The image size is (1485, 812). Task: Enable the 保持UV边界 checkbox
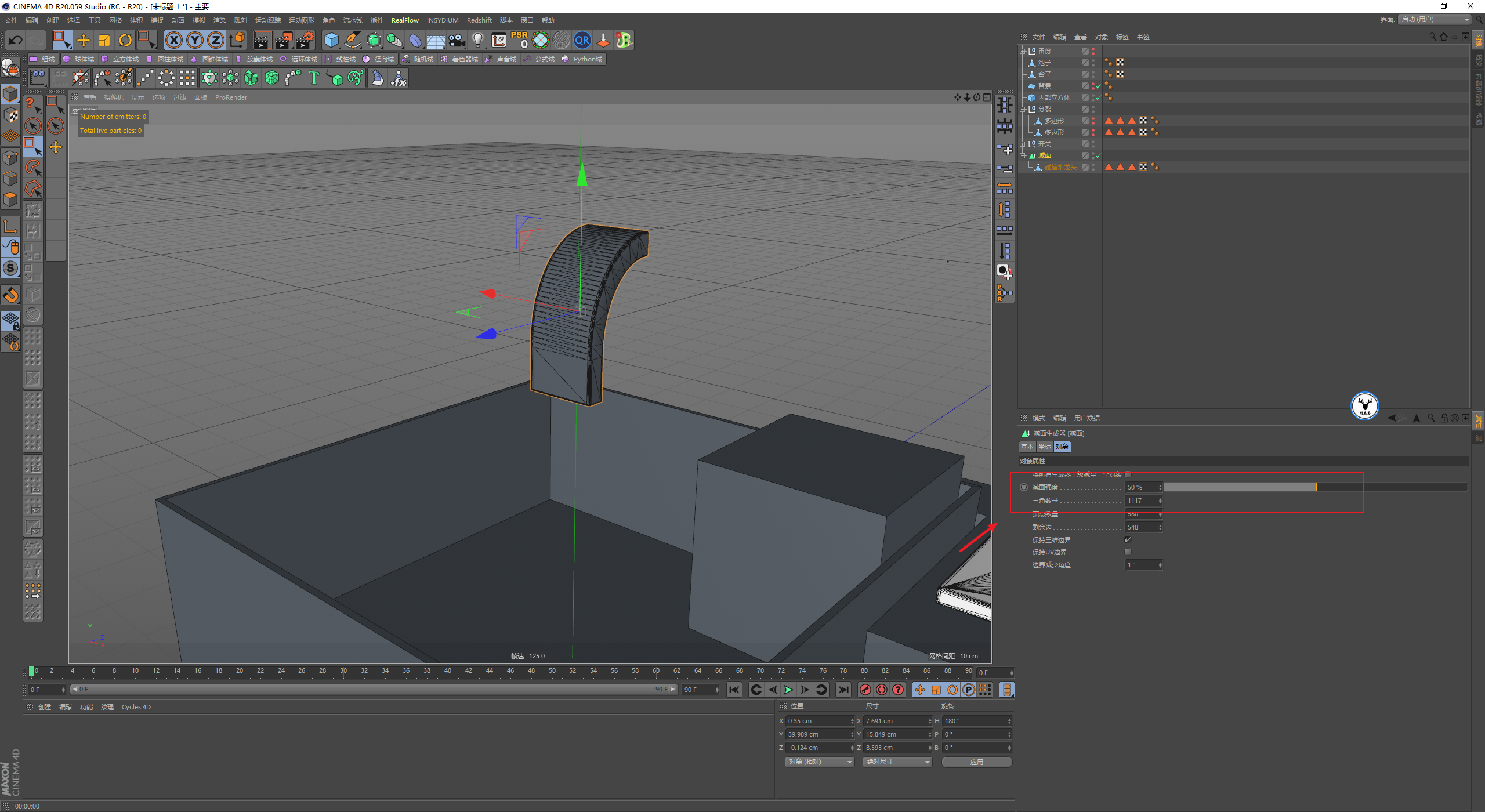point(1128,552)
